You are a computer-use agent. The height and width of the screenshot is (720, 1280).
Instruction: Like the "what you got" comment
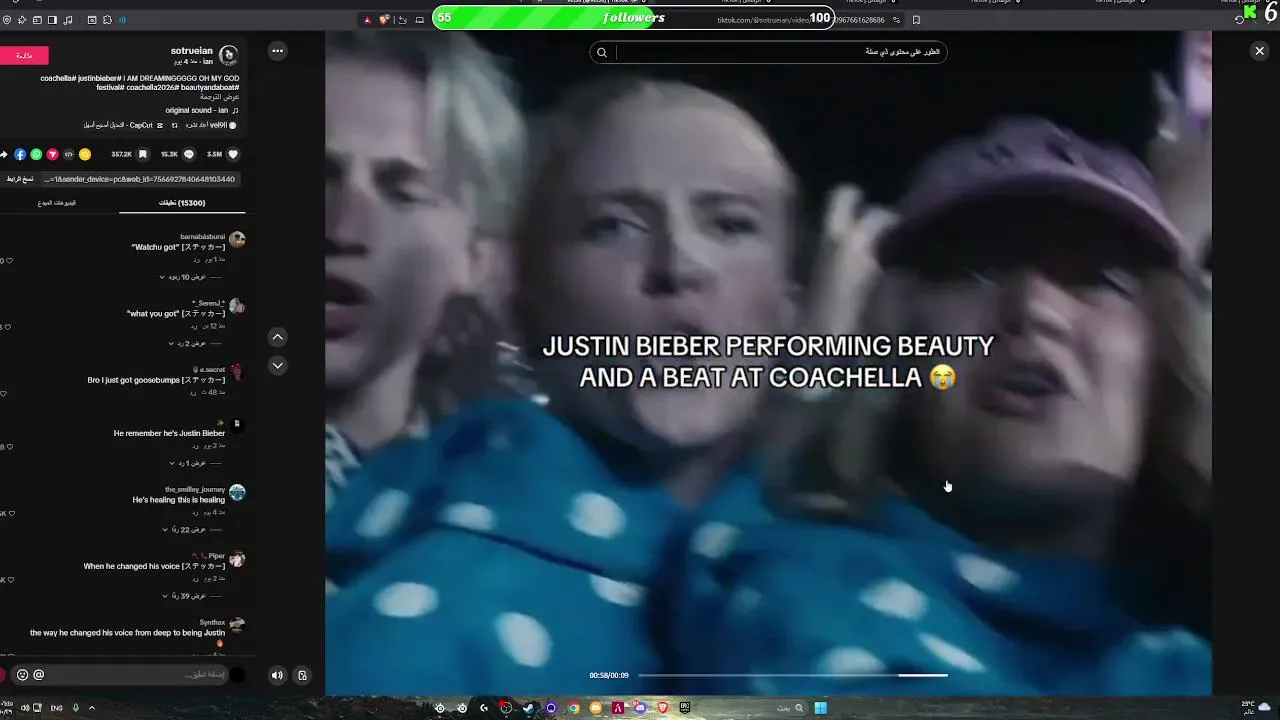coord(9,326)
